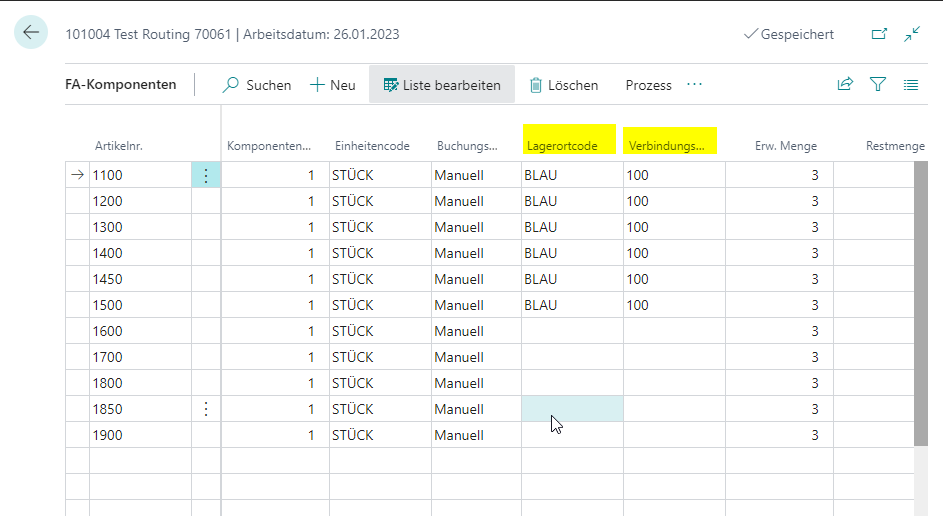Select Artikelnr. cell 1300
This screenshot has height=516, width=943.
tap(140, 227)
